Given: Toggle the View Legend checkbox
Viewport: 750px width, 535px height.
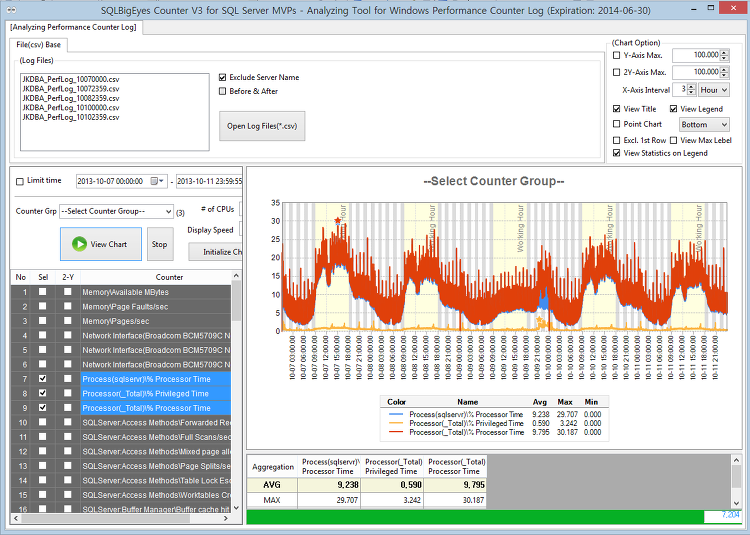Looking at the screenshot, I should pos(674,109).
